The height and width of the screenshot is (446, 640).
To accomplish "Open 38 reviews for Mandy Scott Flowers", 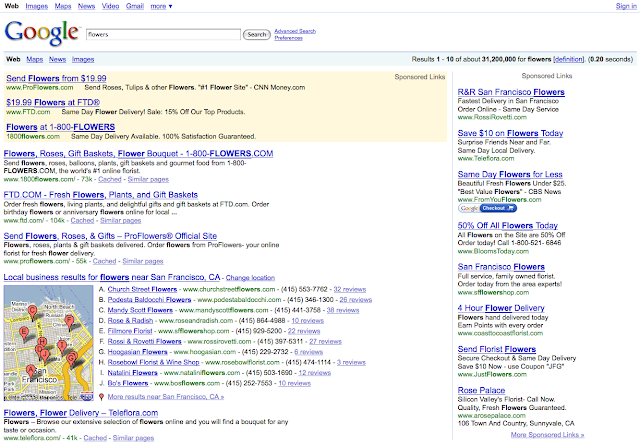I will click(x=343, y=310).
